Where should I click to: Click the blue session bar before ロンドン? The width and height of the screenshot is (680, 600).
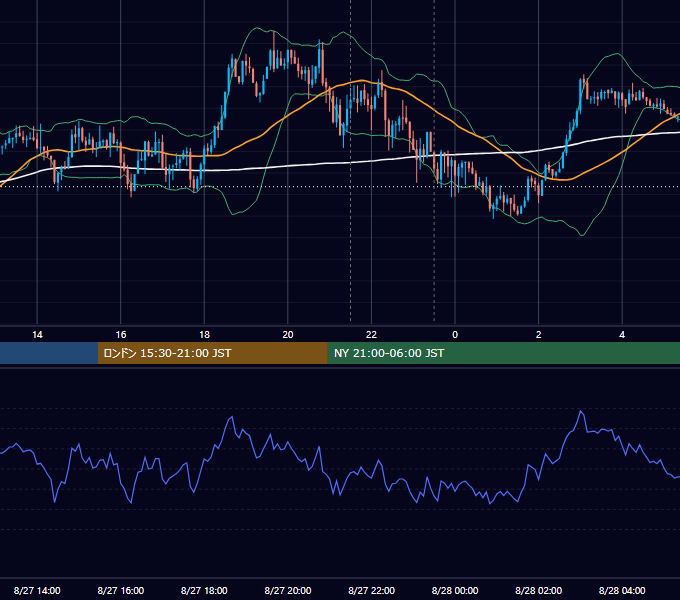(x=49, y=353)
